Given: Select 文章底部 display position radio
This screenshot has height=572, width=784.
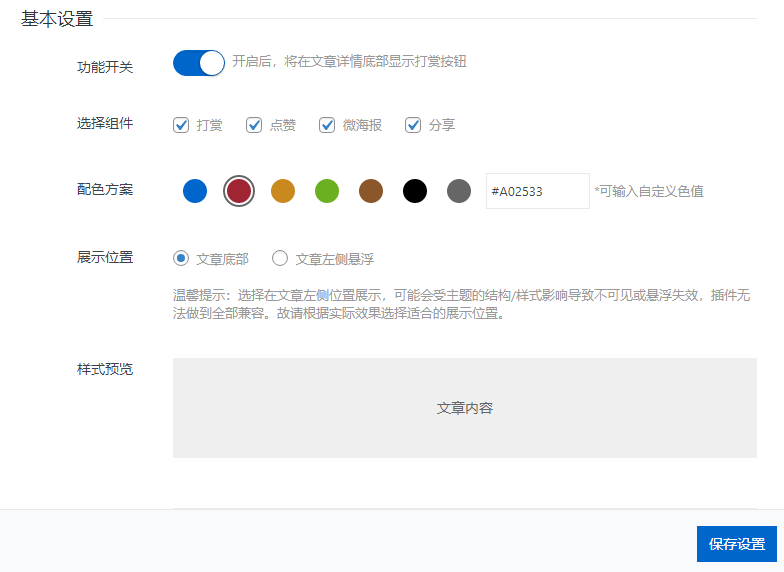Looking at the screenshot, I should pos(181,258).
